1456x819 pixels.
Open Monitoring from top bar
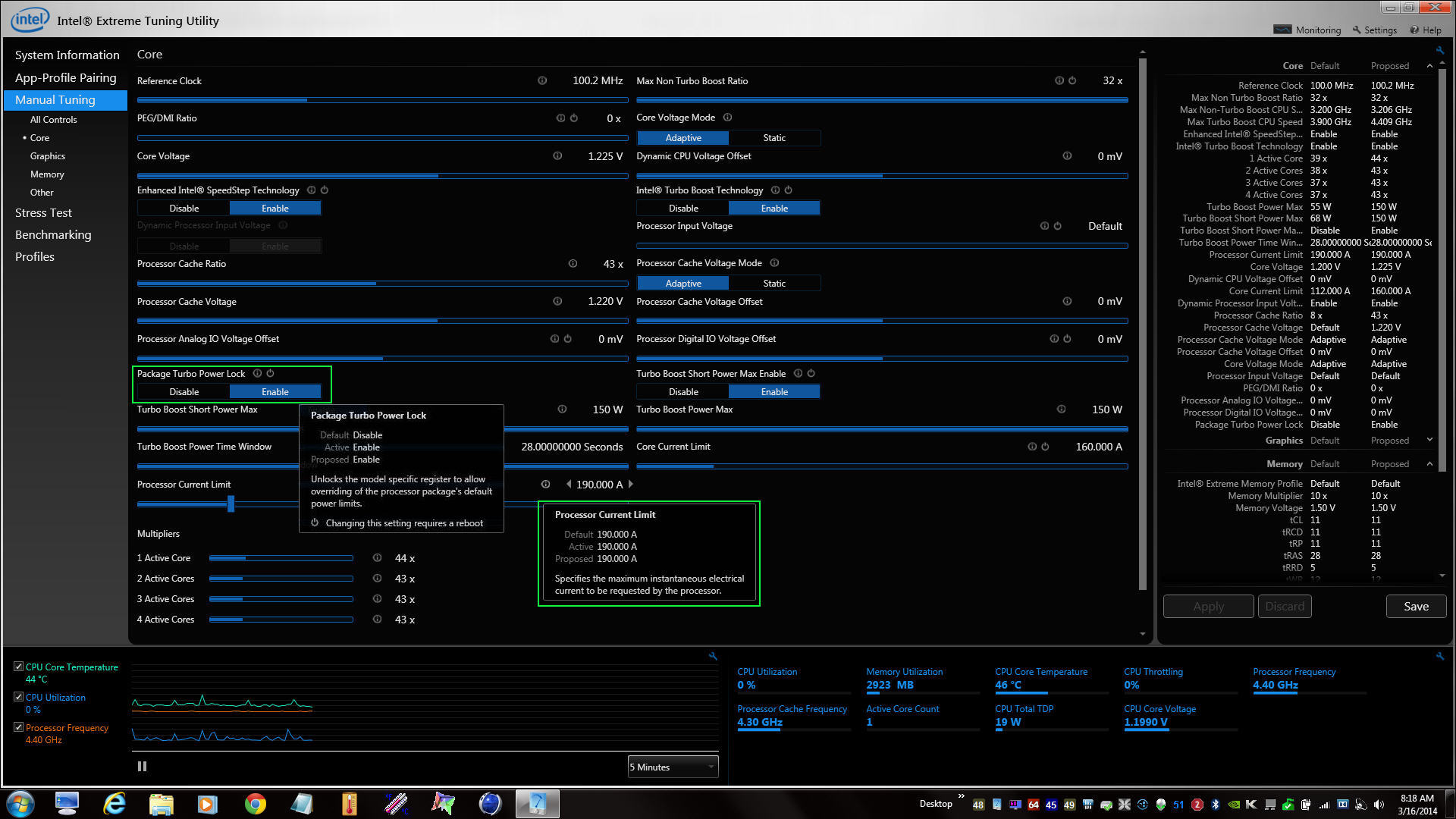tap(1307, 30)
